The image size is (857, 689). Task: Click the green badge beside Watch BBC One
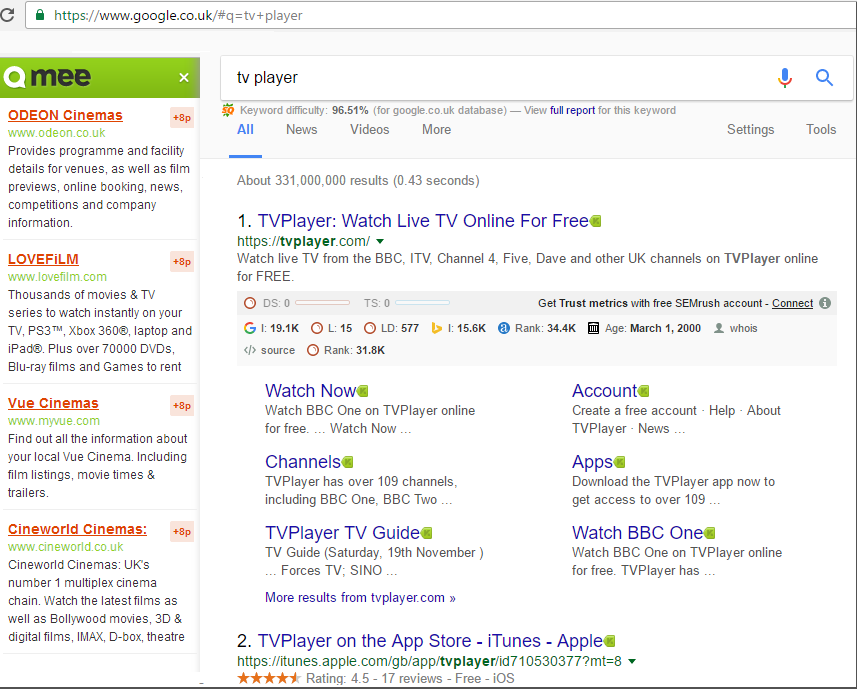pyautogui.click(x=709, y=533)
